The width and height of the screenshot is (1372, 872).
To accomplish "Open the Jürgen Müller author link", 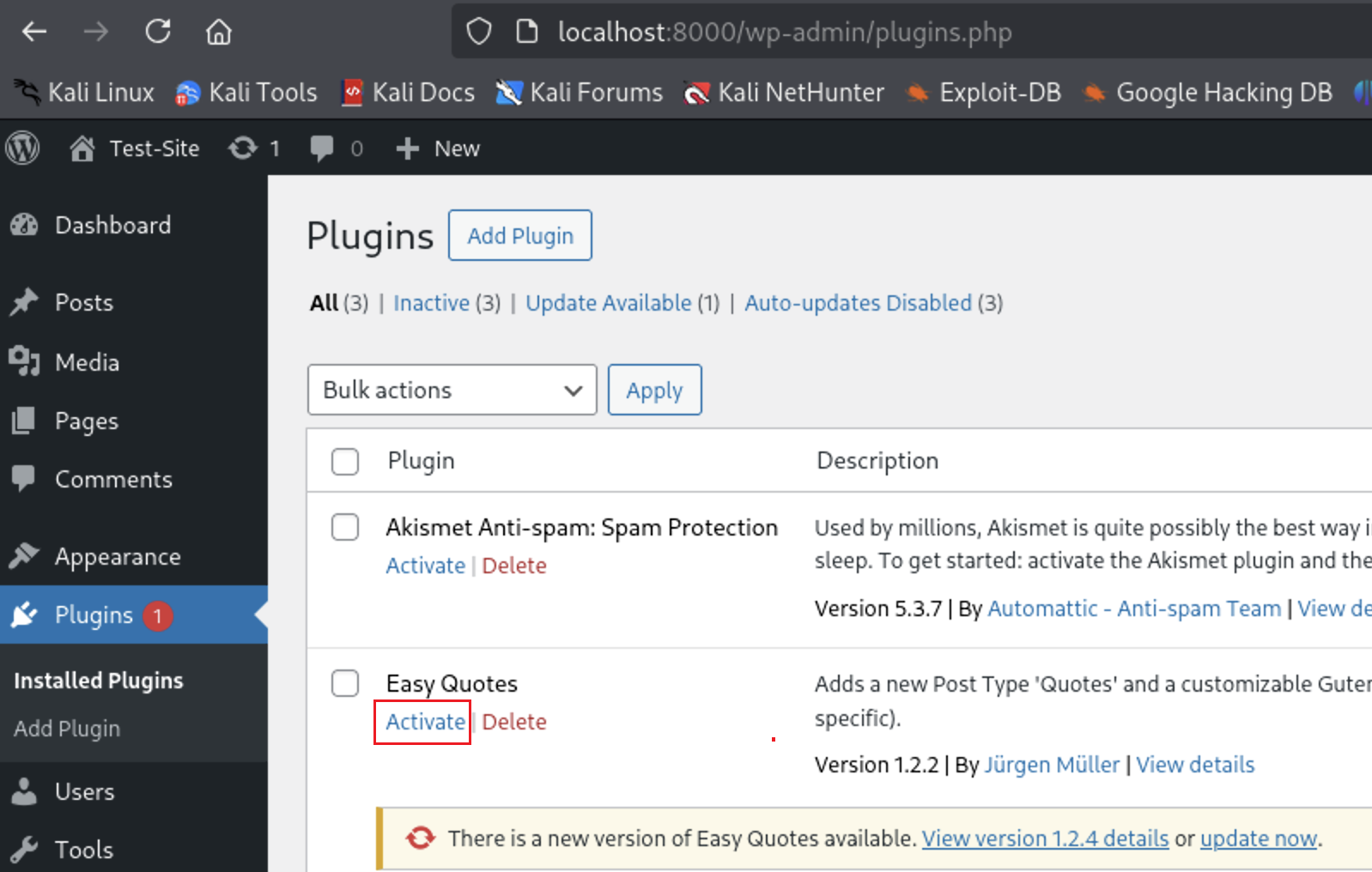I will point(1052,765).
